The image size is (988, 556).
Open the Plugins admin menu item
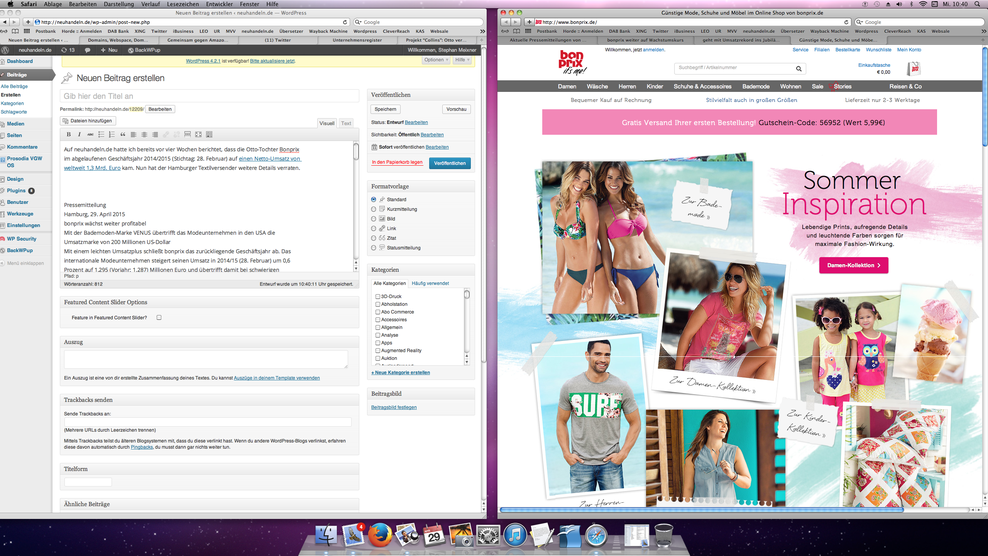click(x=16, y=190)
